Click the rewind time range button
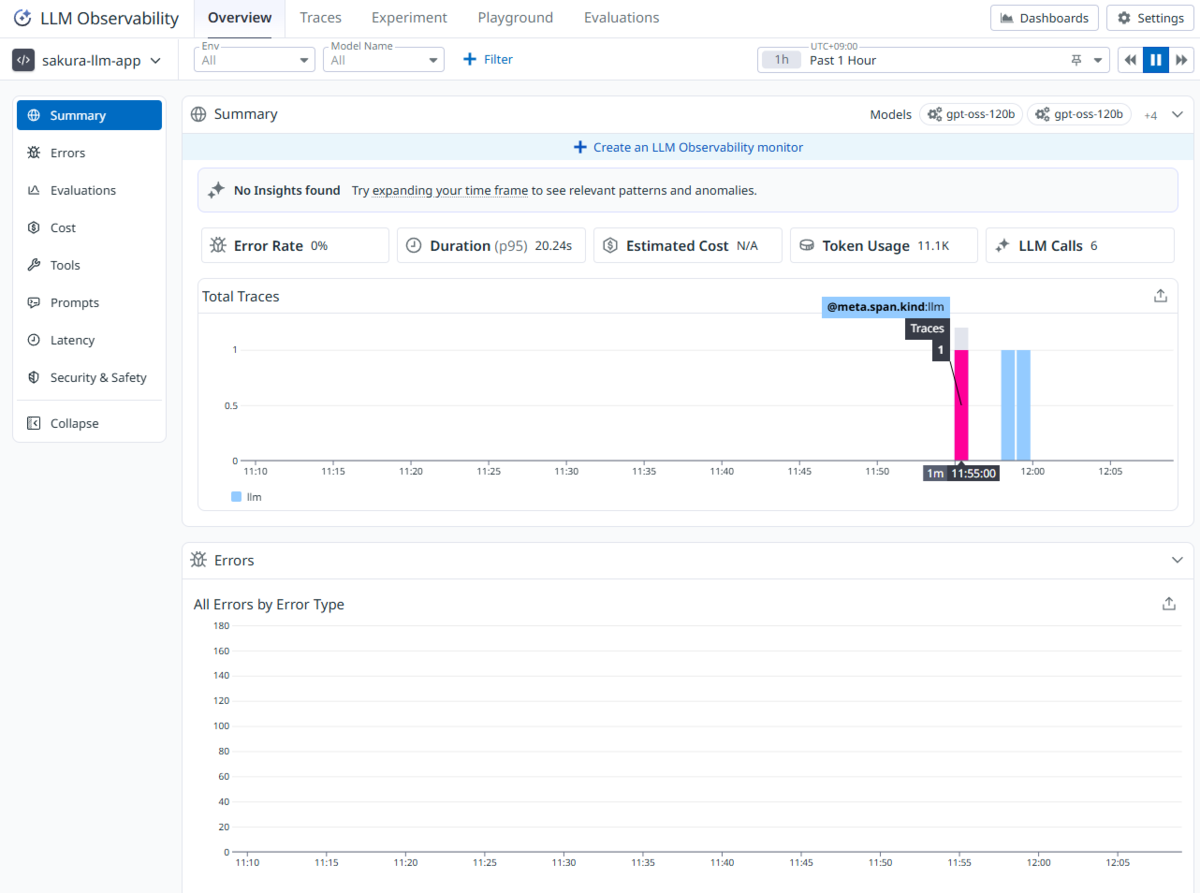Image resolution: width=1200 pixels, height=893 pixels. click(x=1130, y=60)
